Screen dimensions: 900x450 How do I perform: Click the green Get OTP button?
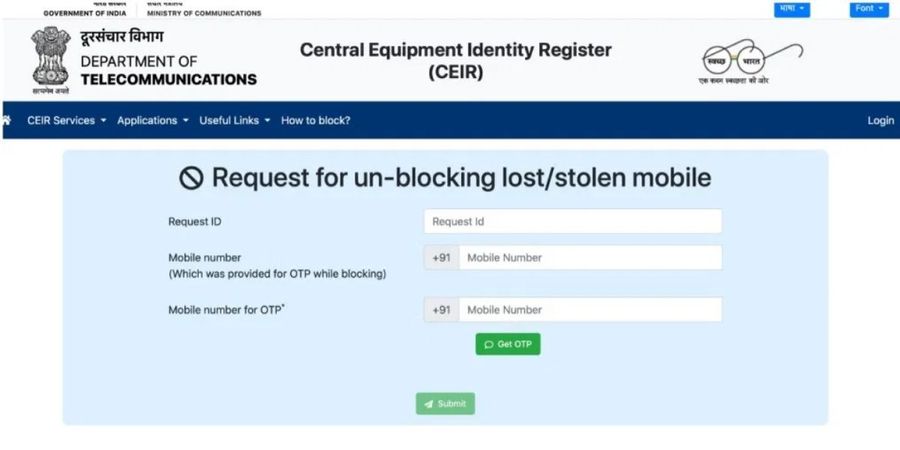pyautogui.click(x=508, y=344)
